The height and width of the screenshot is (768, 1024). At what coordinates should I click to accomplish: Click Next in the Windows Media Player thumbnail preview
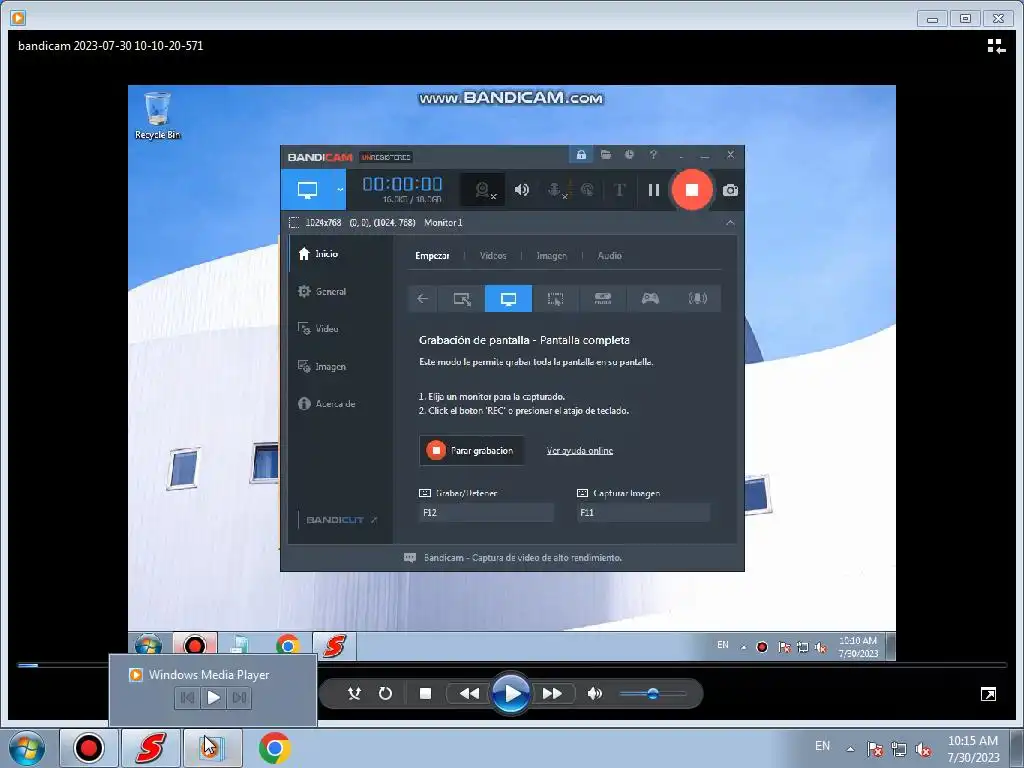pyautogui.click(x=239, y=697)
